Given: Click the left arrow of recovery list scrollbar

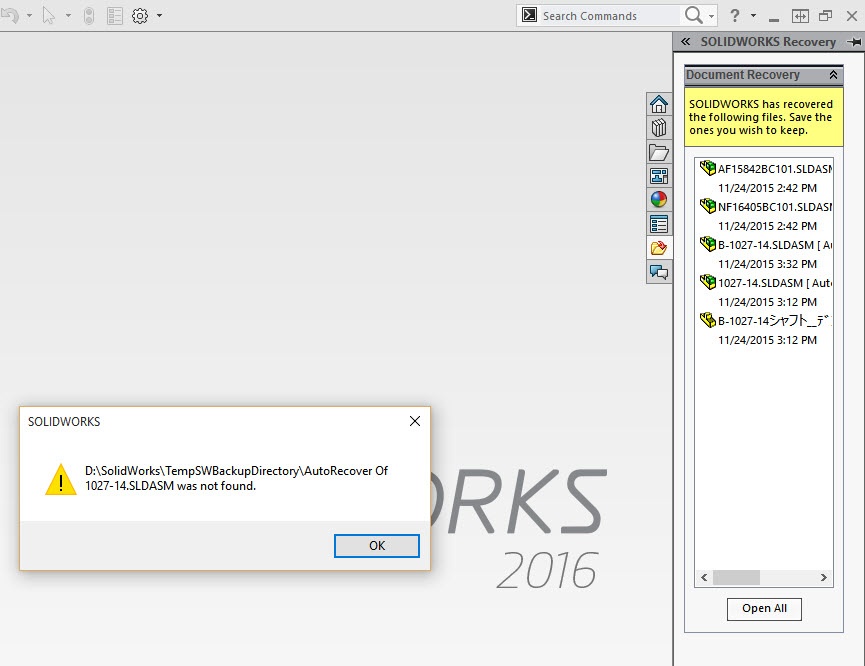Looking at the screenshot, I should [x=704, y=577].
